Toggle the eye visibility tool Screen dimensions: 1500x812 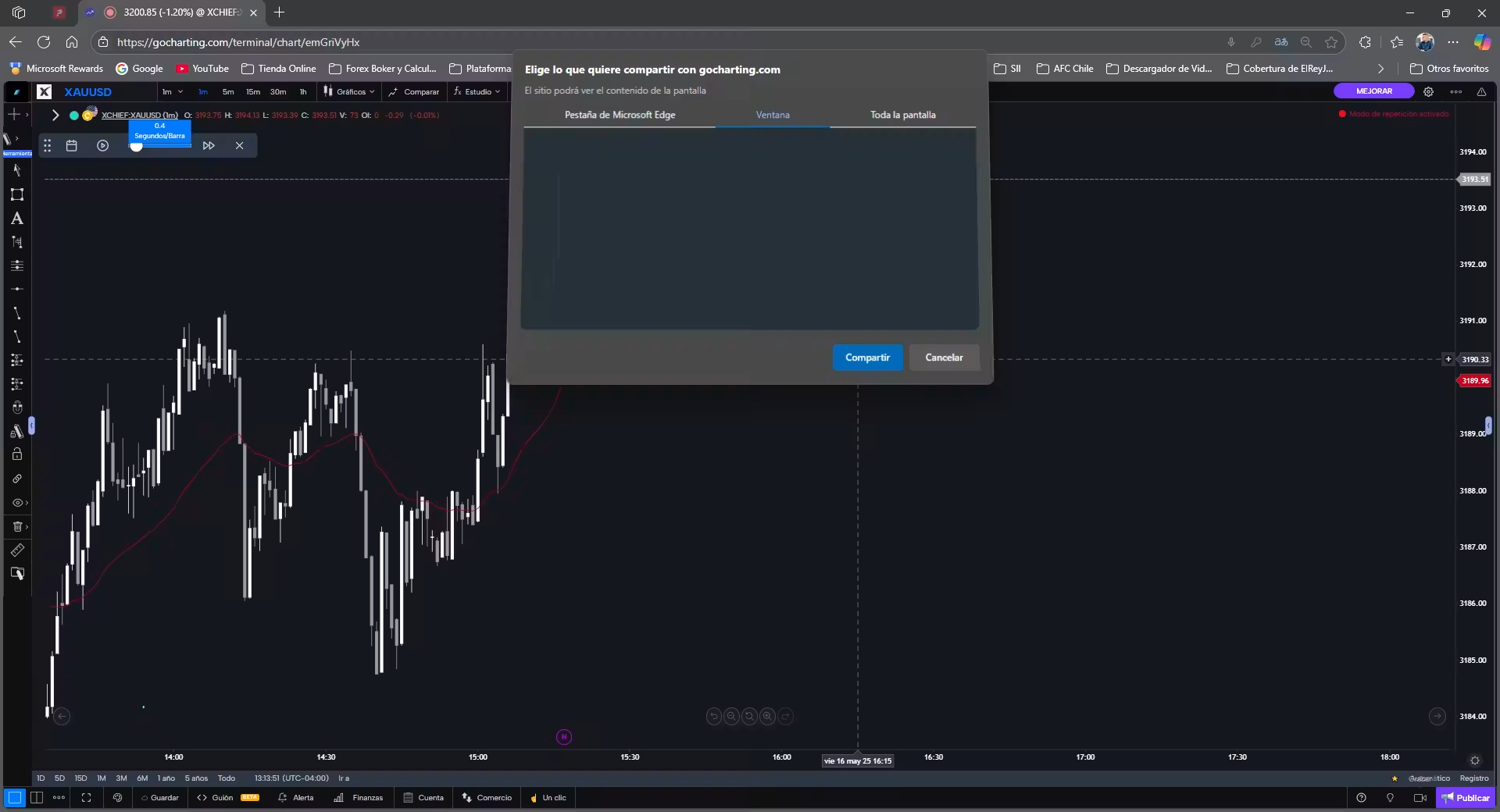coord(17,503)
